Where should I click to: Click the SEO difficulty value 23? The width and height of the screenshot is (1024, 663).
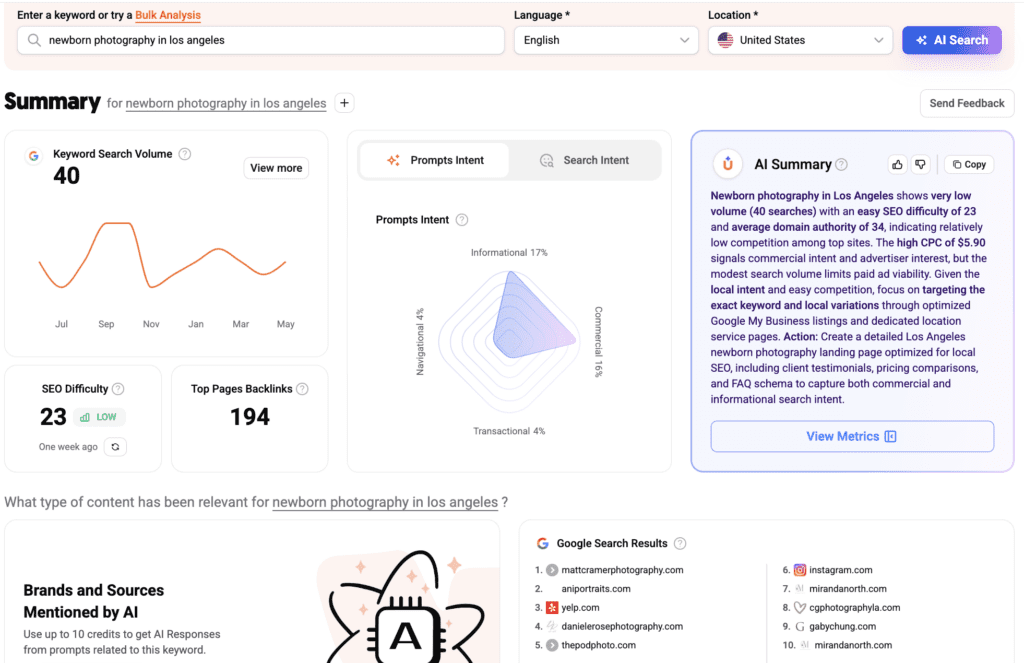pos(53,417)
